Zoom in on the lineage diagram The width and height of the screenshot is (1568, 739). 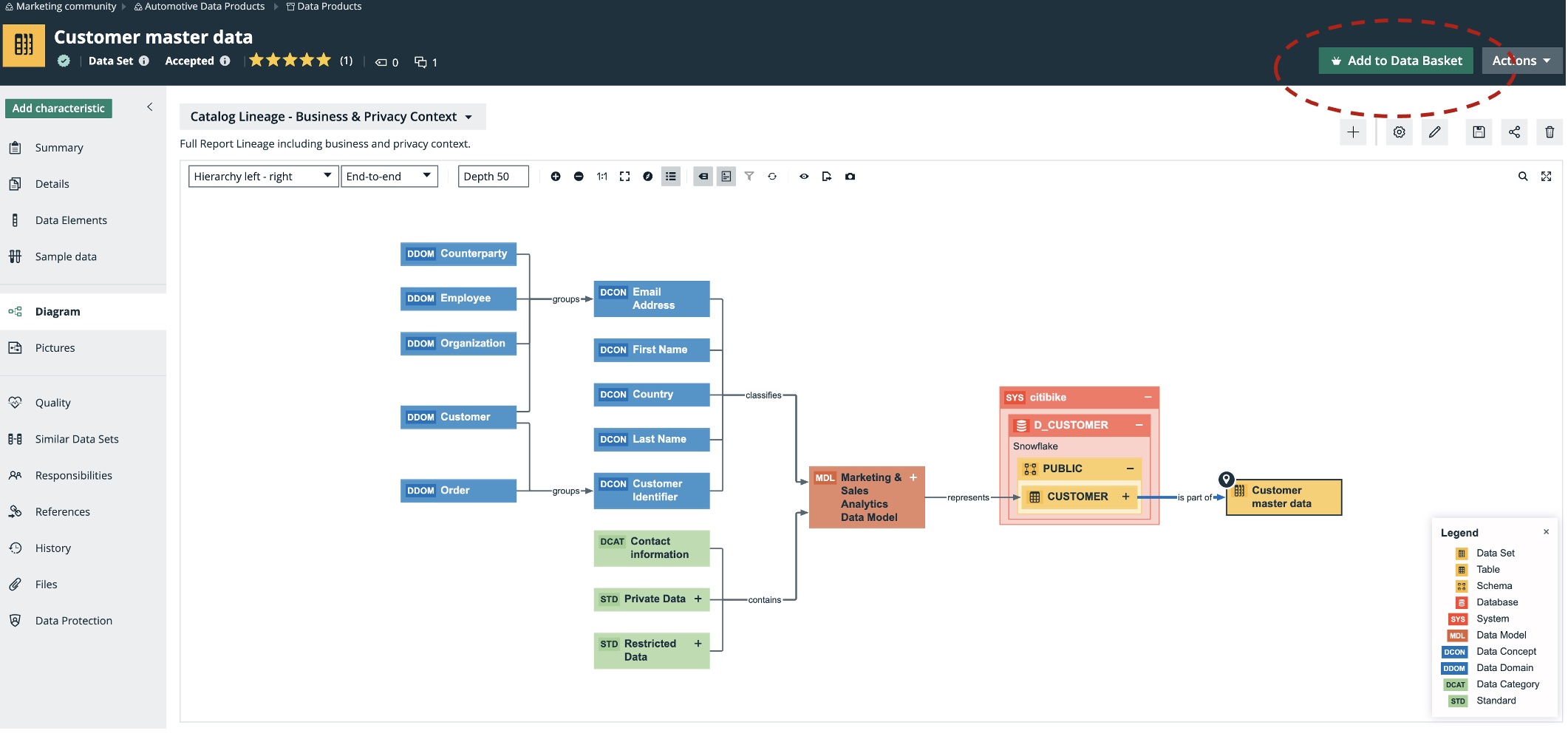[556, 177]
